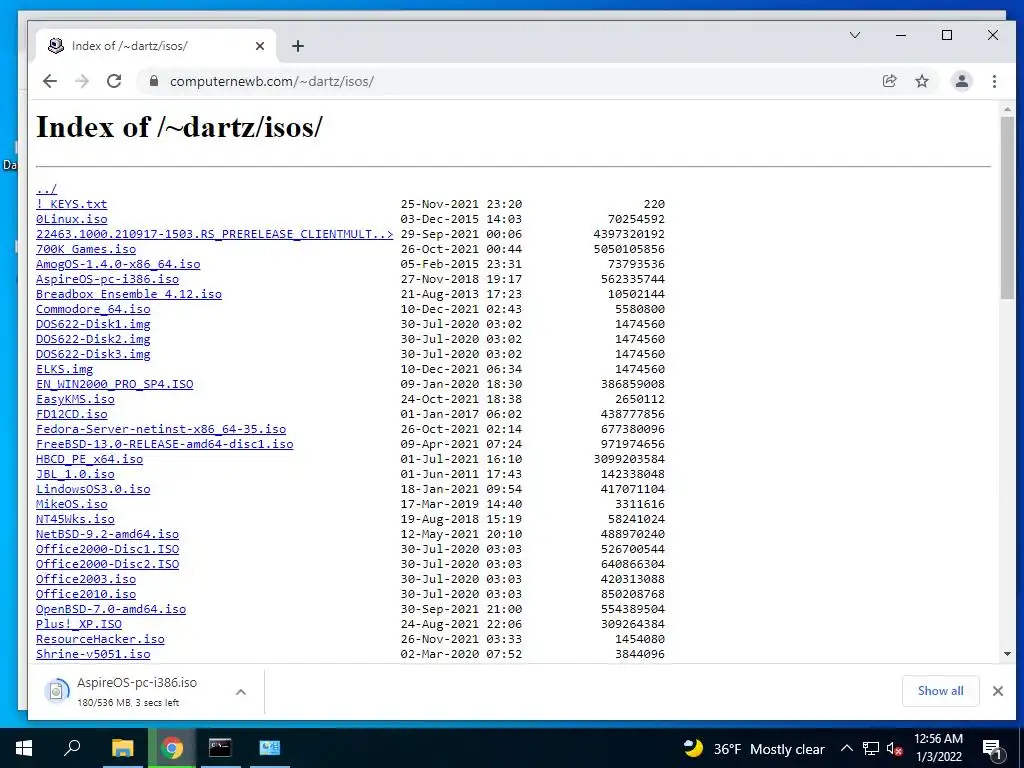
Task: Download ELKS.img
Action: click(64, 370)
